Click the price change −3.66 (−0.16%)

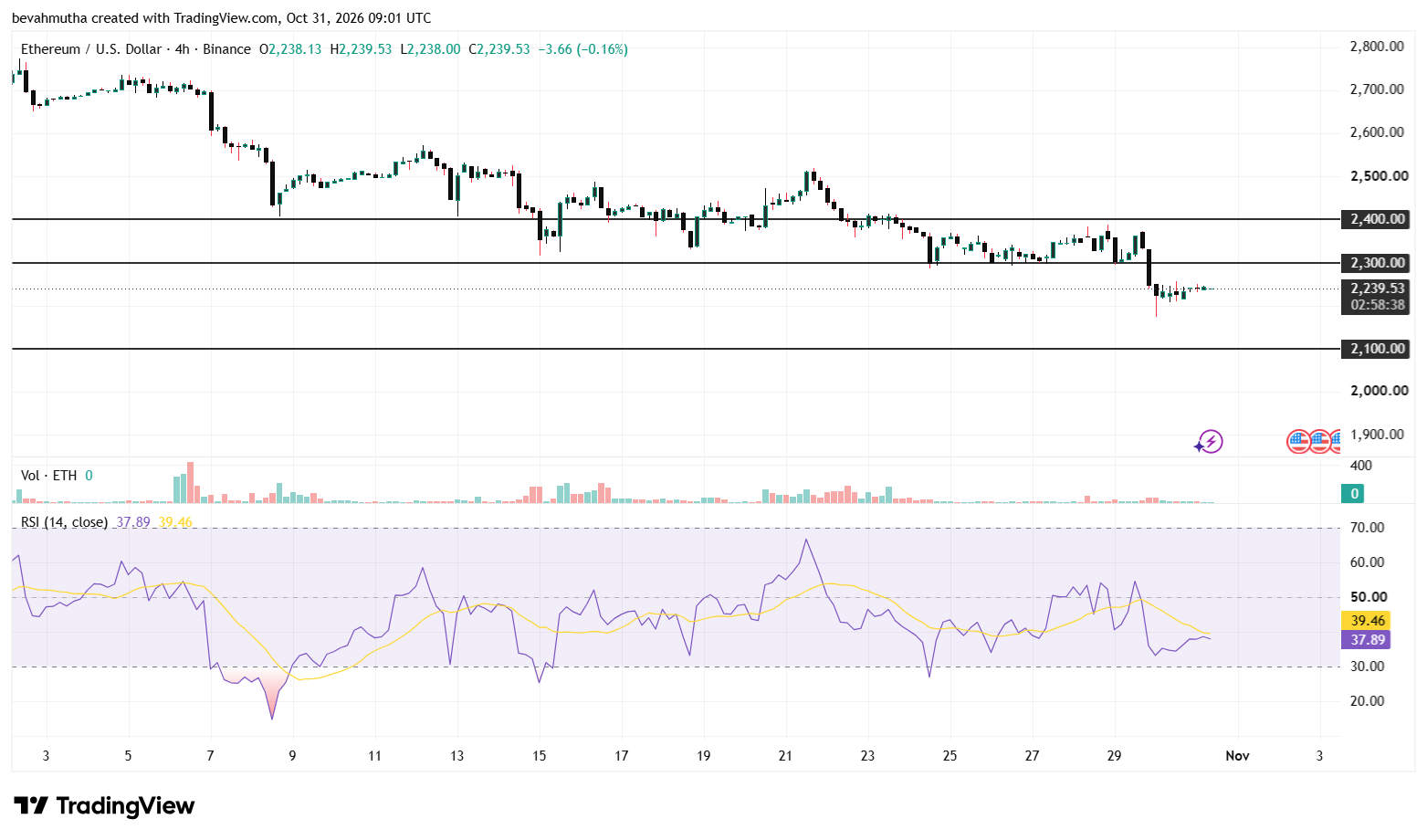(582, 49)
